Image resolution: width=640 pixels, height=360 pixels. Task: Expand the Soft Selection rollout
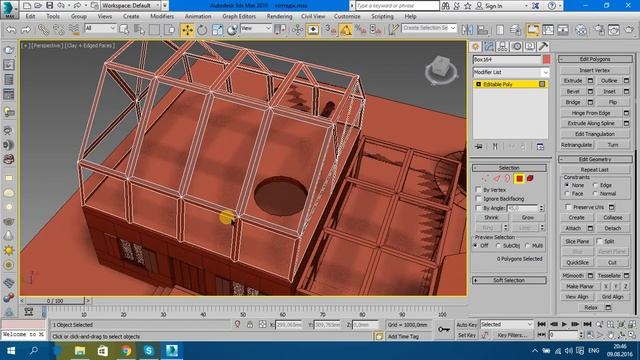coord(509,280)
